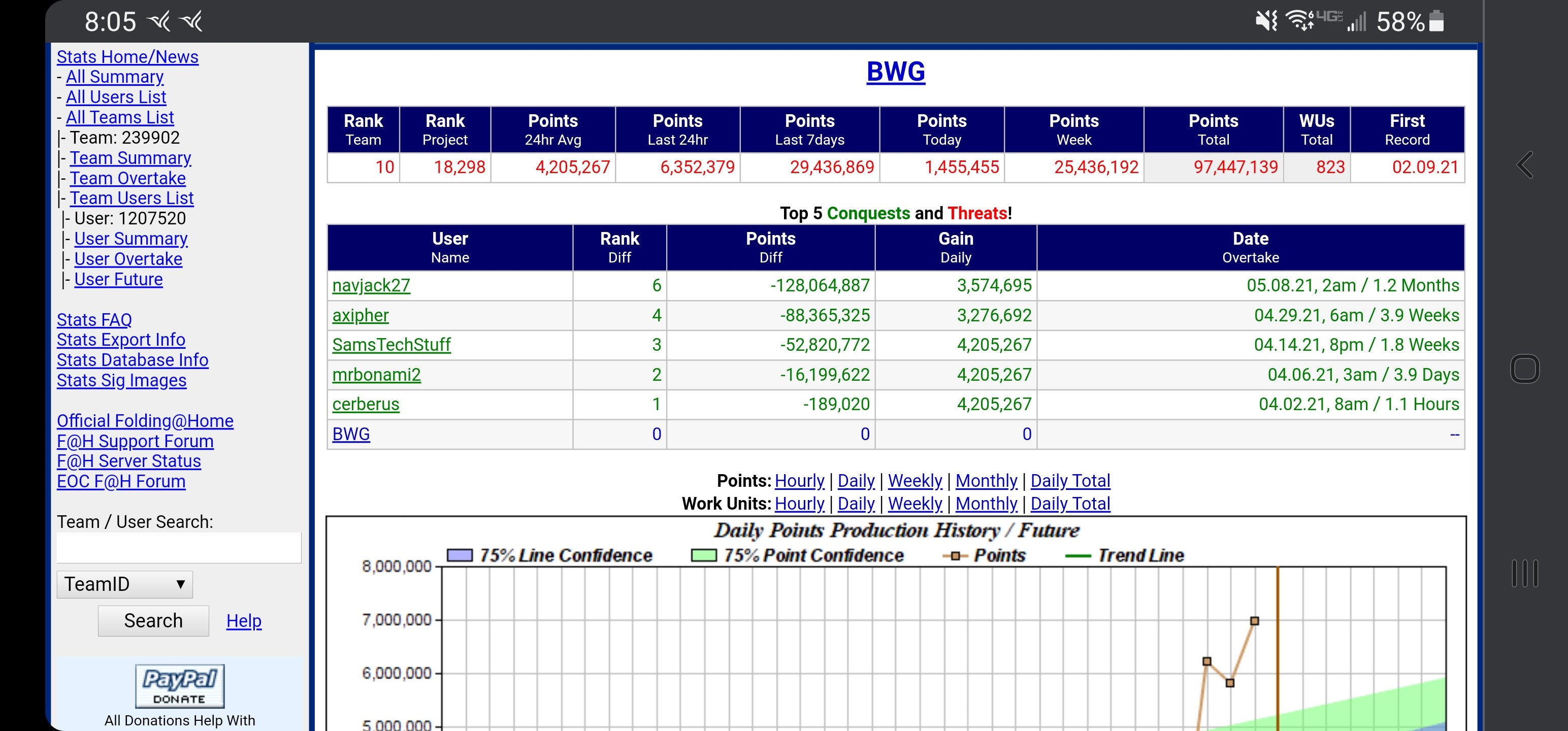
Task: Go to All Summary page
Action: [115, 77]
